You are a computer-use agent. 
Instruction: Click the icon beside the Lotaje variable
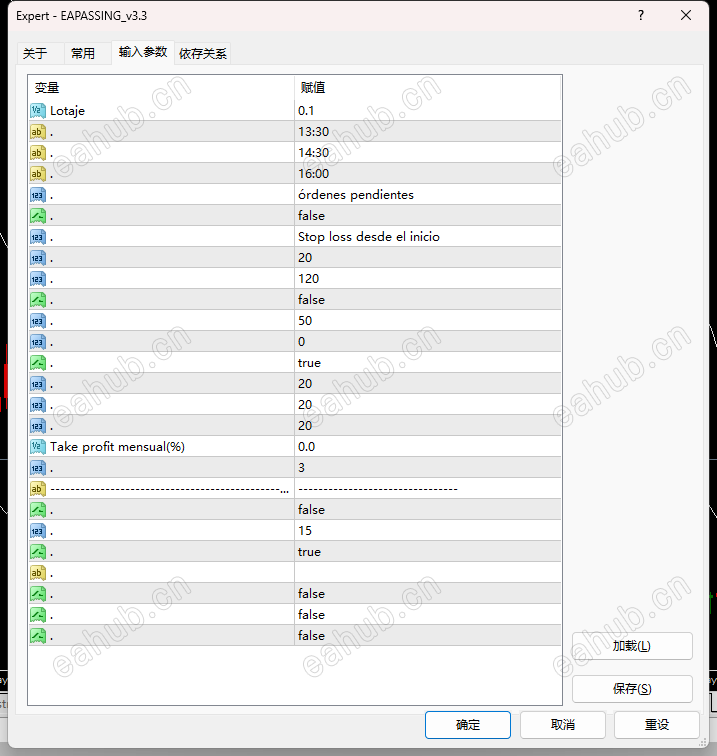point(38,110)
